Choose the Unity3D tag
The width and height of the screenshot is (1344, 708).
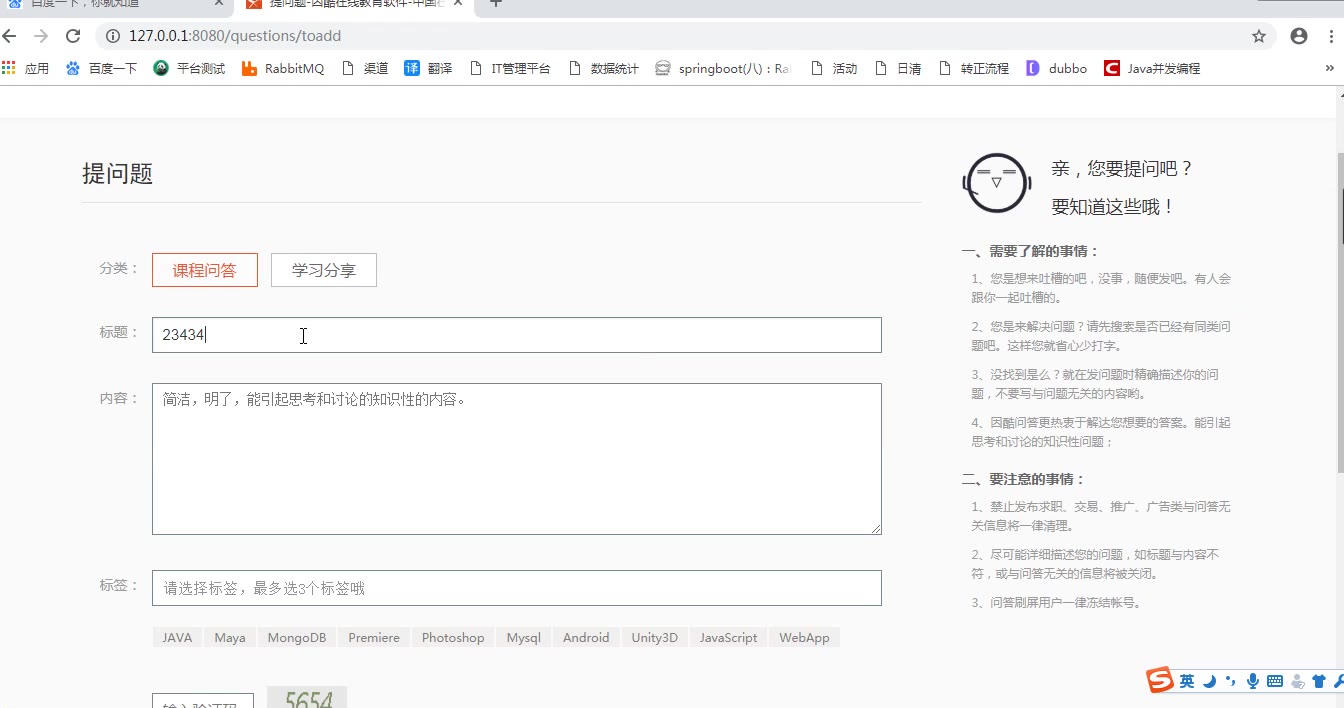pos(655,637)
